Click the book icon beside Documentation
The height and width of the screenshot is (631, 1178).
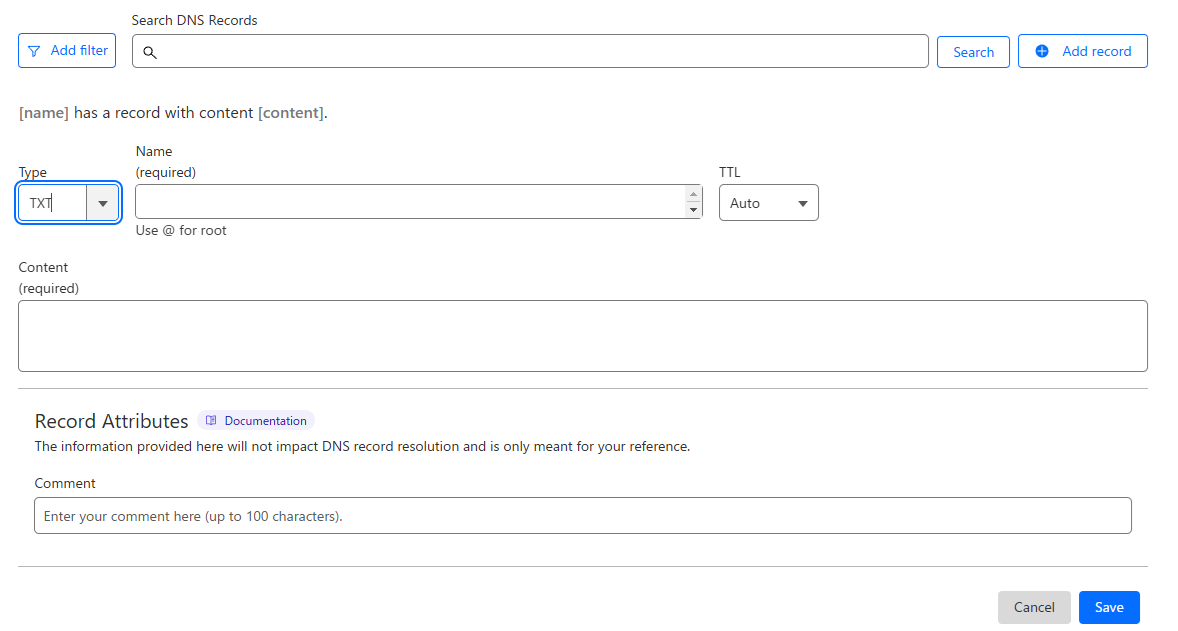coord(211,421)
